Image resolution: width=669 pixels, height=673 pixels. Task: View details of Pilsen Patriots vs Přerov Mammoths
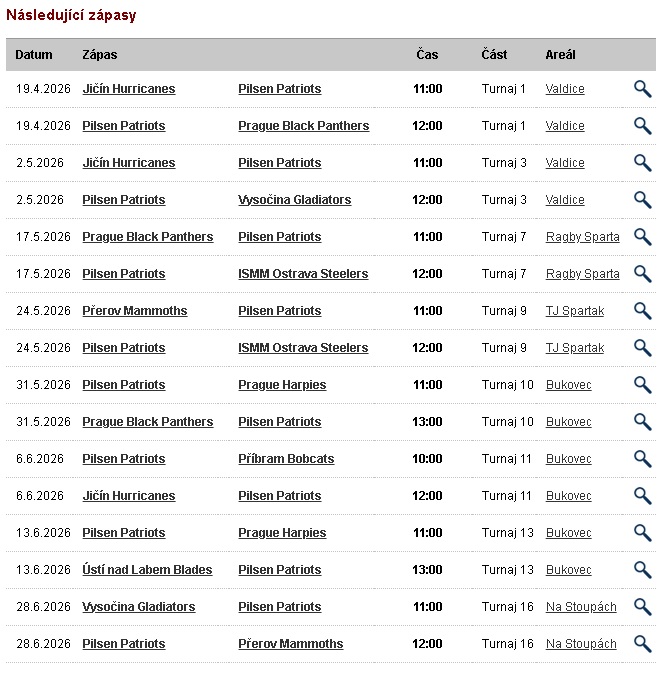tap(642, 644)
